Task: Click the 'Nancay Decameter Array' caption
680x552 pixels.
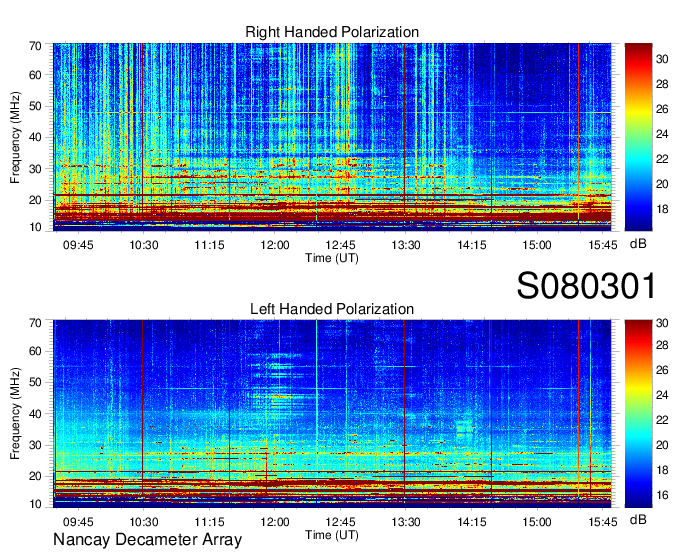Action: pos(147,539)
